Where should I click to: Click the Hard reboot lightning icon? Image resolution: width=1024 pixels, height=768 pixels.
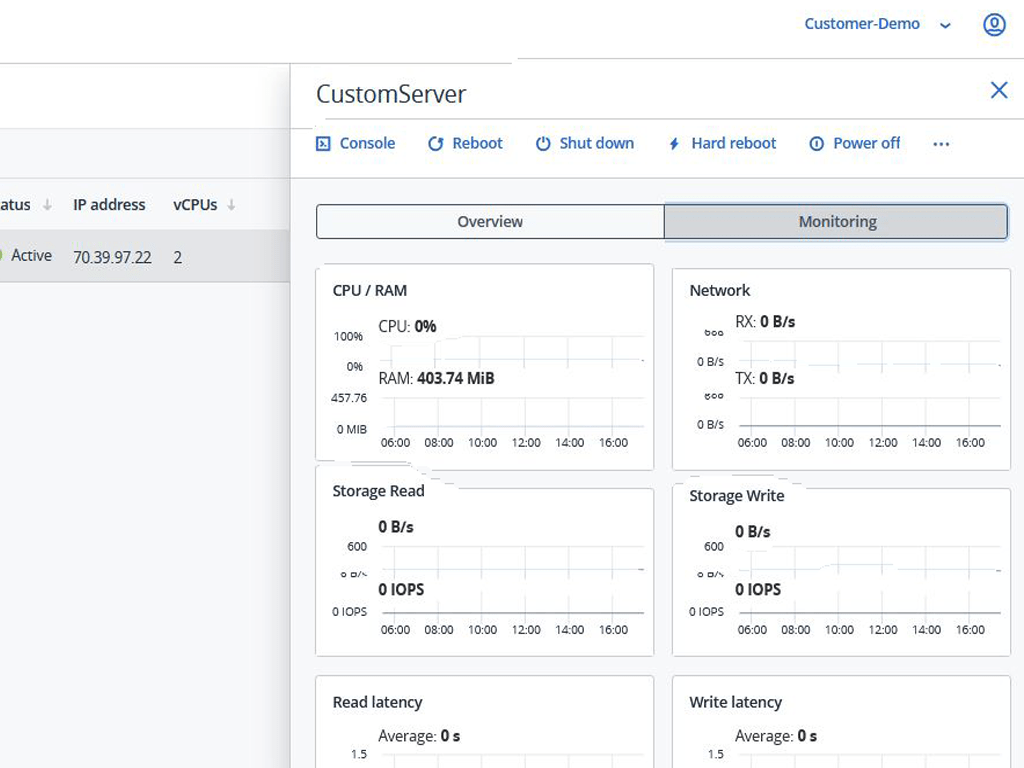click(x=674, y=144)
